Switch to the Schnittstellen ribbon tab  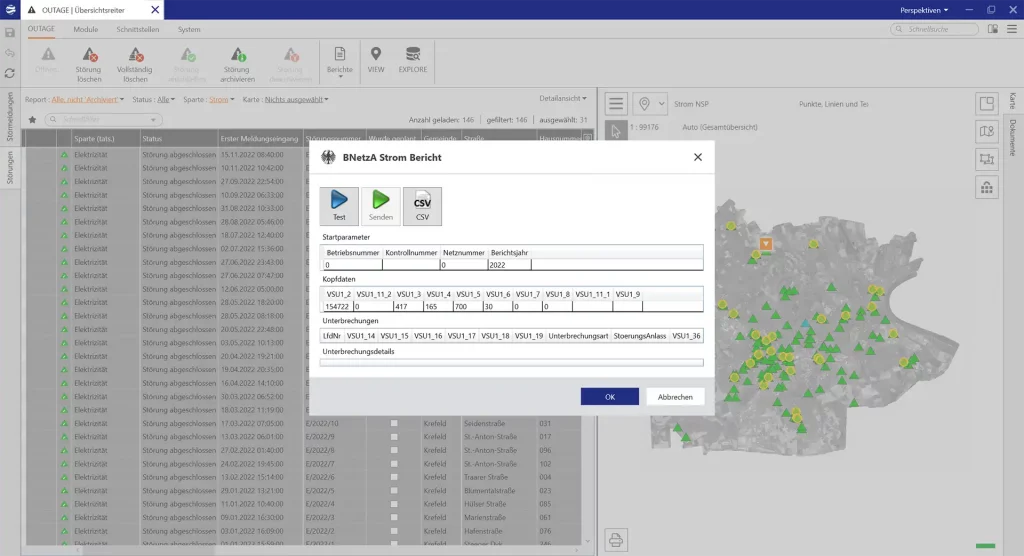click(x=138, y=29)
